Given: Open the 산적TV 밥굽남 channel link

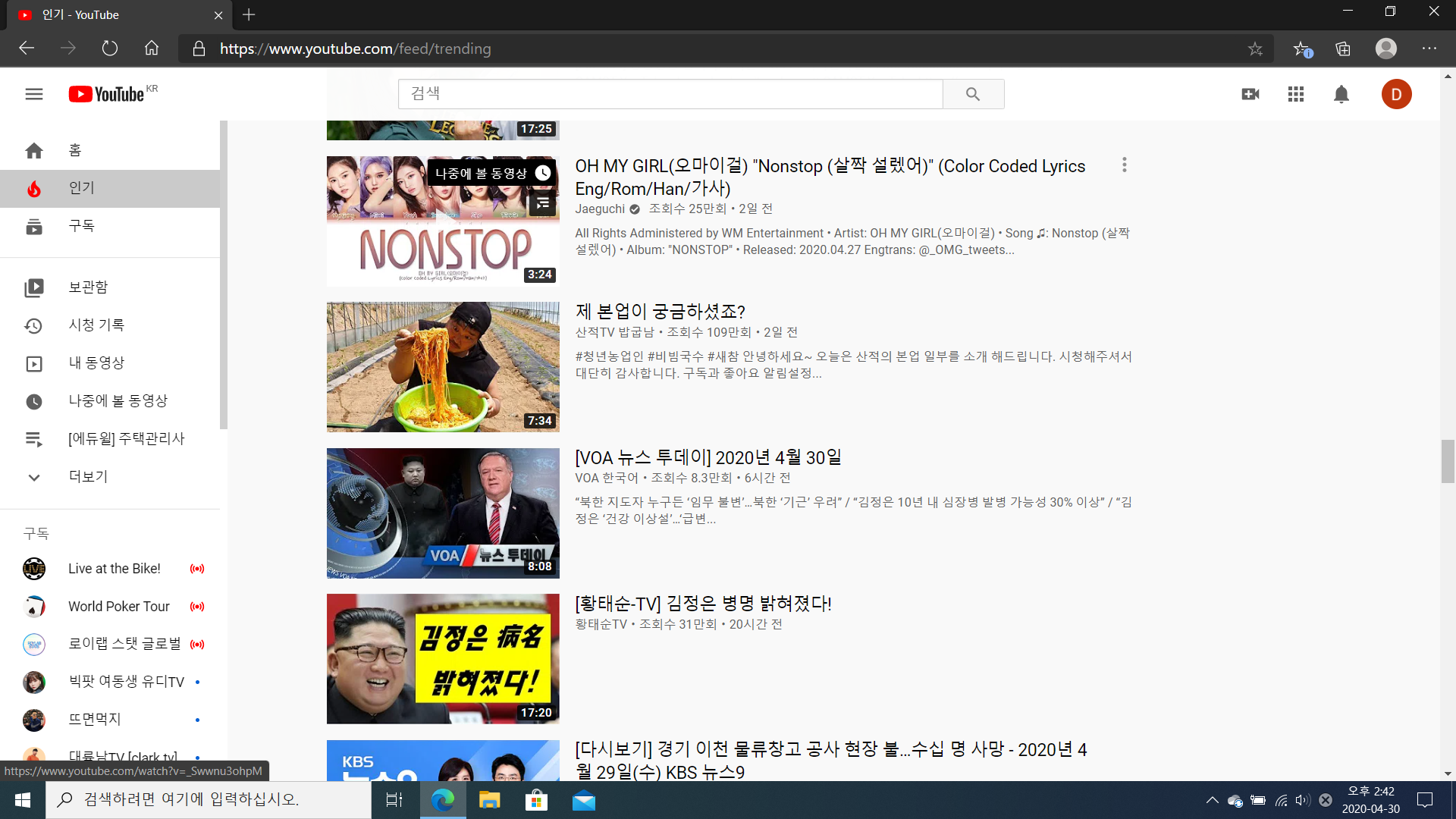Looking at the screenshot, I should pyautogui.click(x=614, y=332).
